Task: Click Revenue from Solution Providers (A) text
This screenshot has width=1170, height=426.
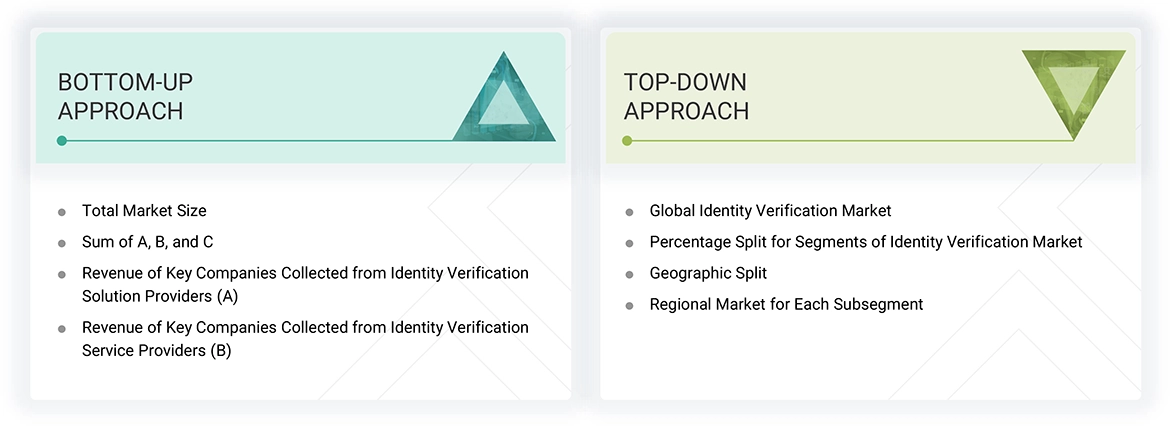Action: point(305,284)
